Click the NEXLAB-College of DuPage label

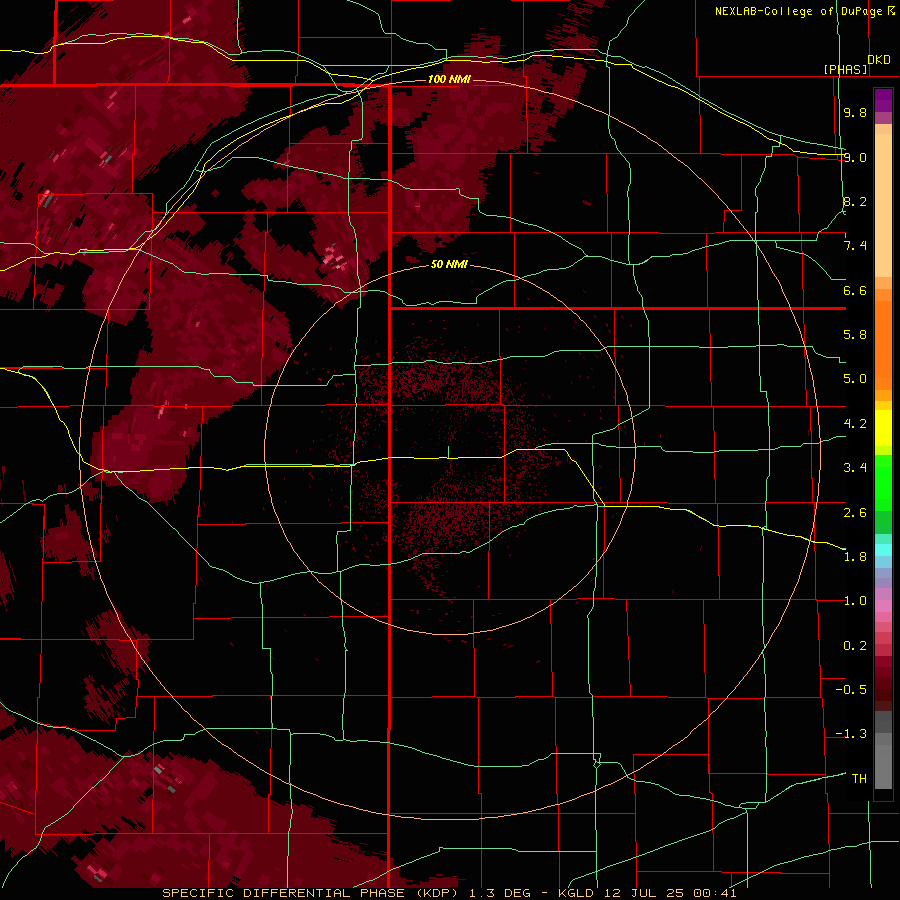[800, 11]
